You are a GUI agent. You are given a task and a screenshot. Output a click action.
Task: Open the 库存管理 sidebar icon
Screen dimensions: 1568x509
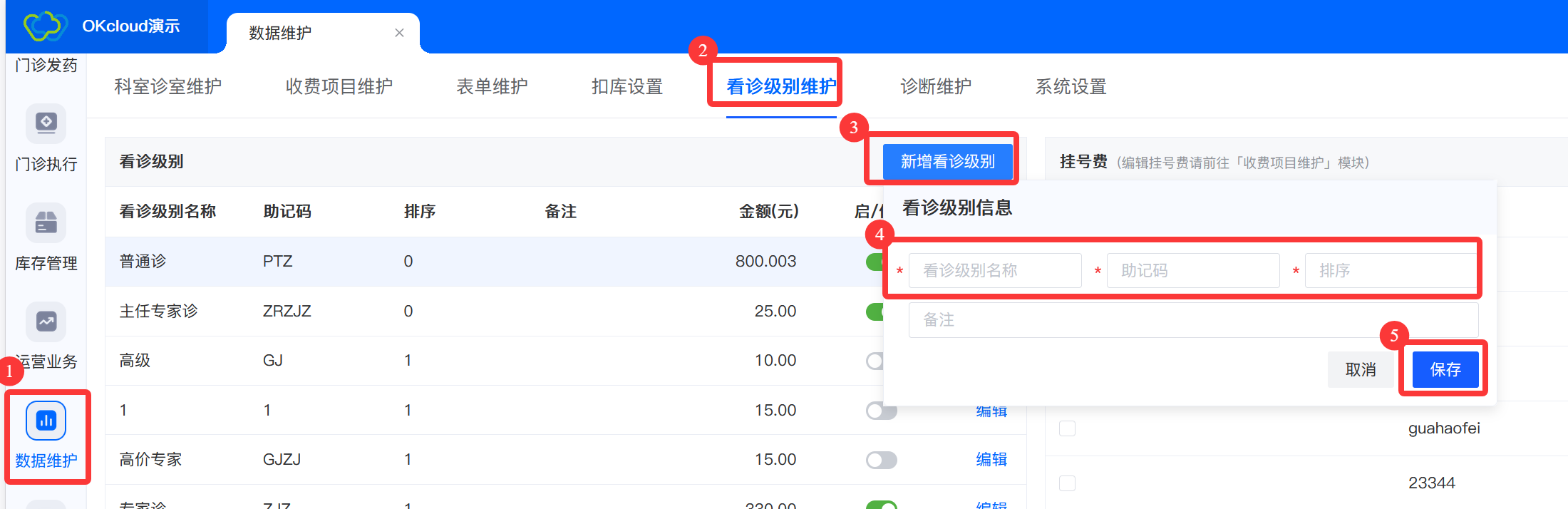pos(46,222)
